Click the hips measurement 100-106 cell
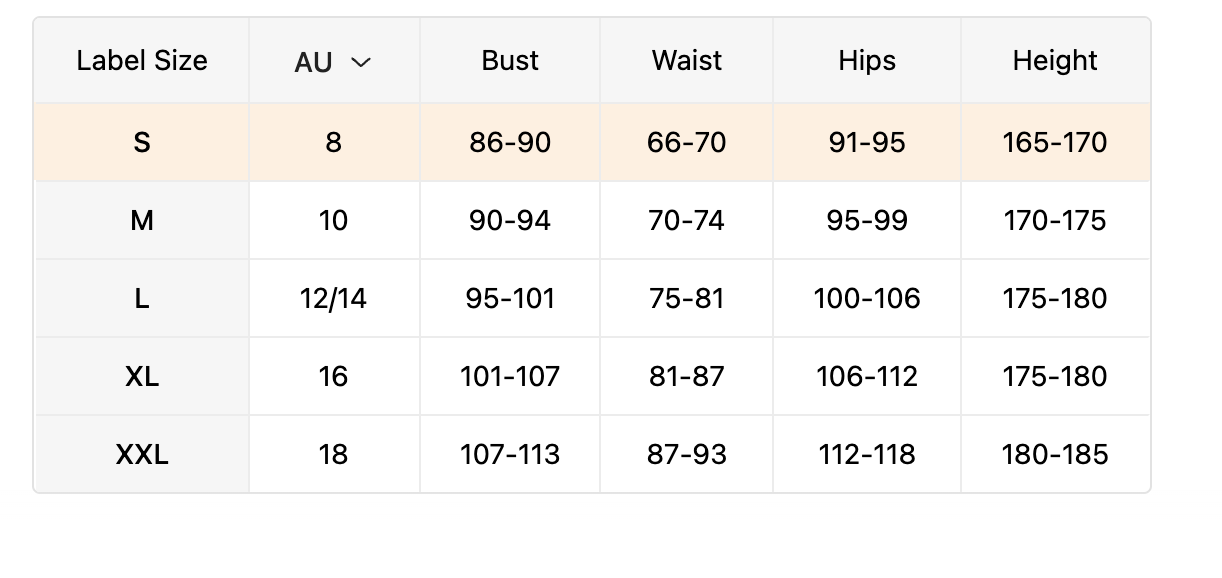 867,299
